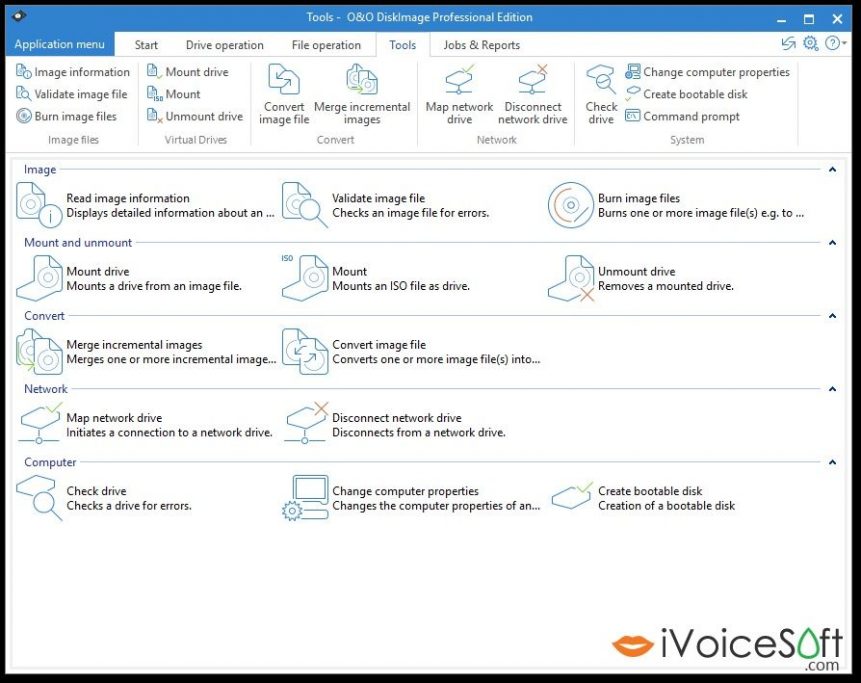Click 'Creation of a bootable disk' text
The height and width of the screenshot is (683, 861).
(666, 506)
